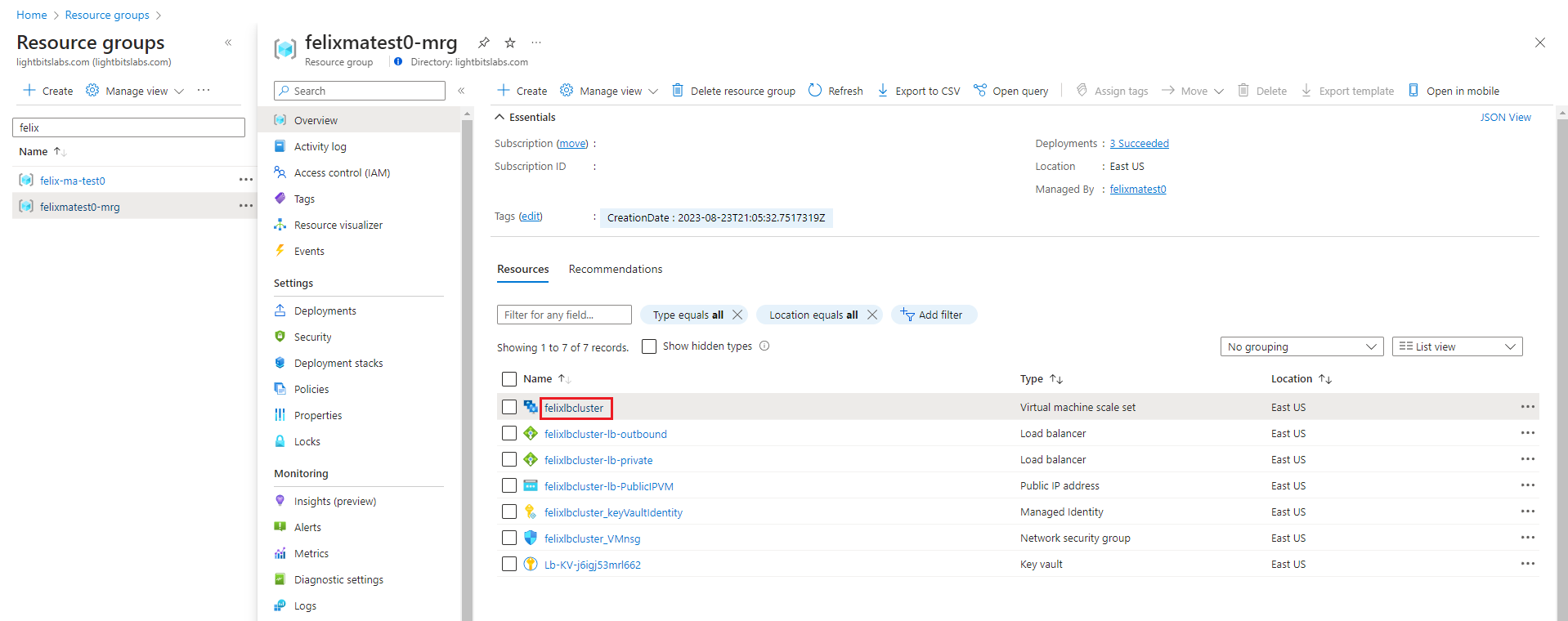1568x621 pixels.
Task: Open Tags menu item
Action: (304, 199)
